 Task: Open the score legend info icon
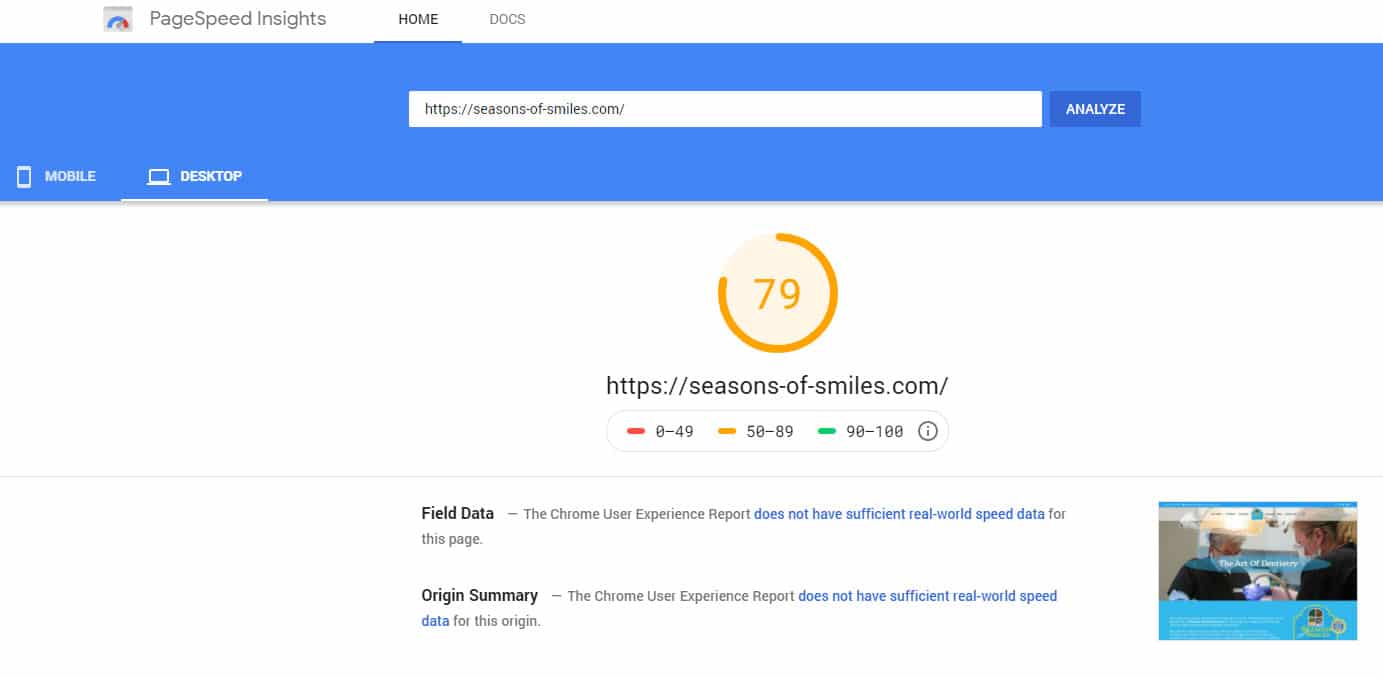coord(927,432)
